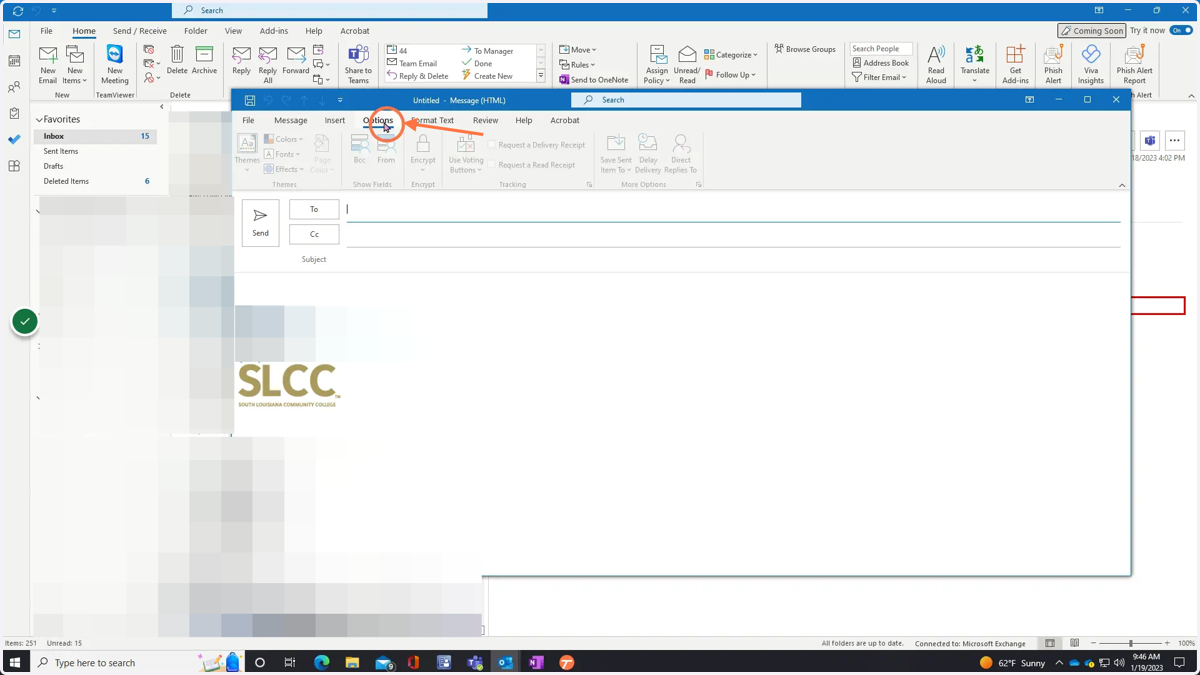Open the Follow Up dropdown
Screen dimensions: 1200x675
pos(730,75)
